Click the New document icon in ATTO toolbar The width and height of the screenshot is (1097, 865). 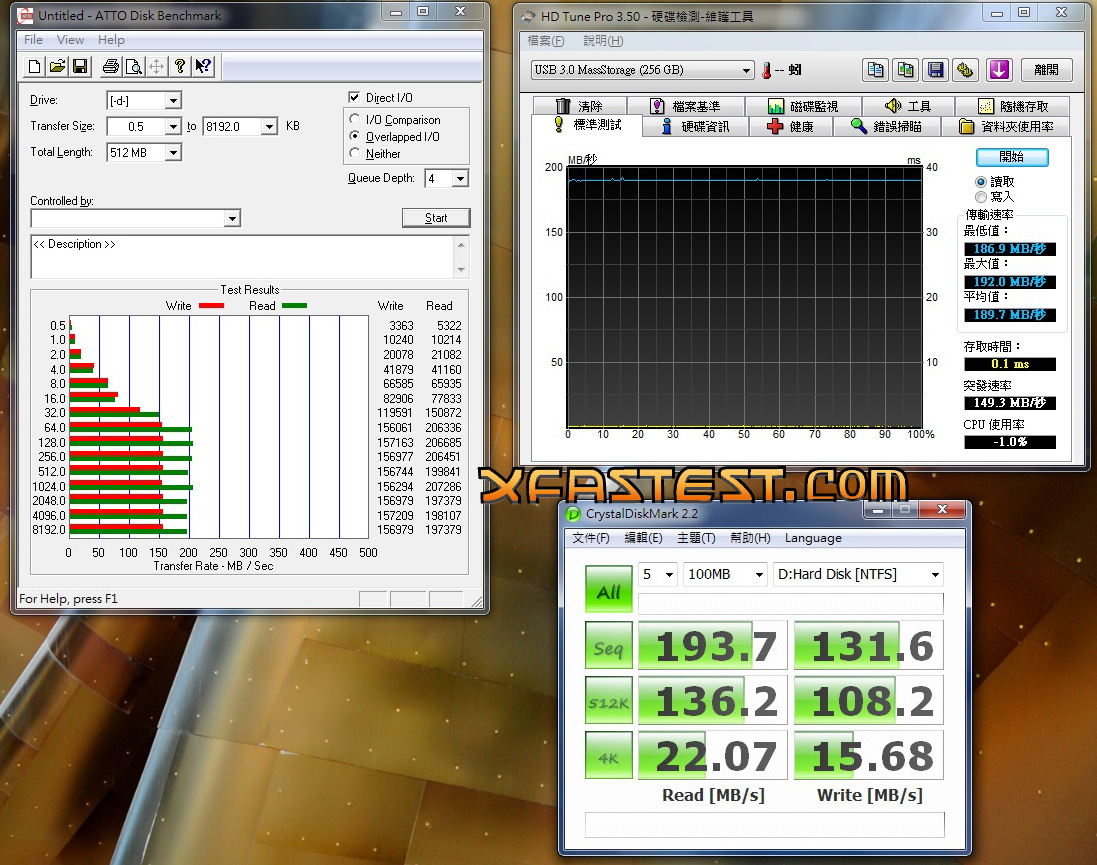tap(34, 66)
